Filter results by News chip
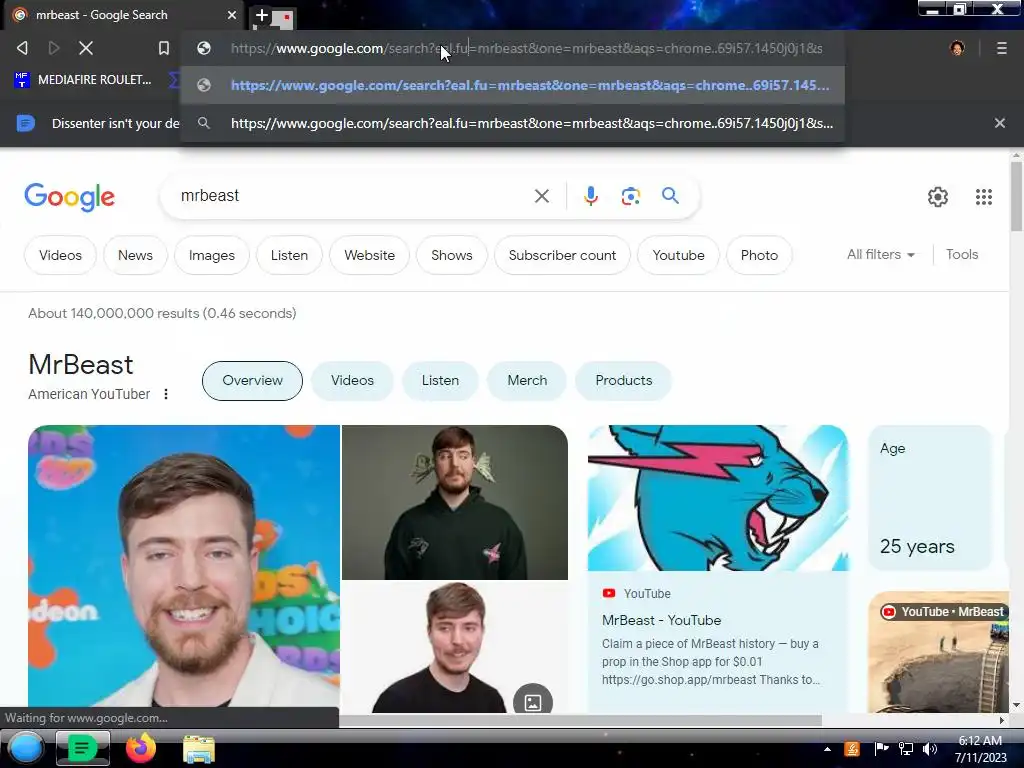1024x768 pixels. pos(135,255)
